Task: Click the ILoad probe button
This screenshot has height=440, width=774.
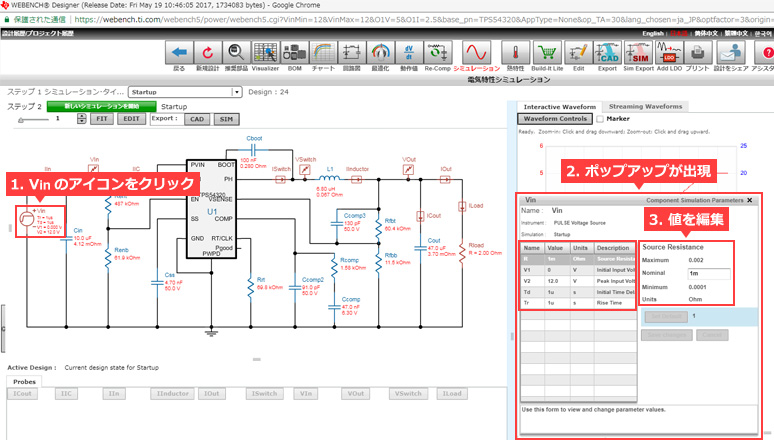Action: [452, 394]
